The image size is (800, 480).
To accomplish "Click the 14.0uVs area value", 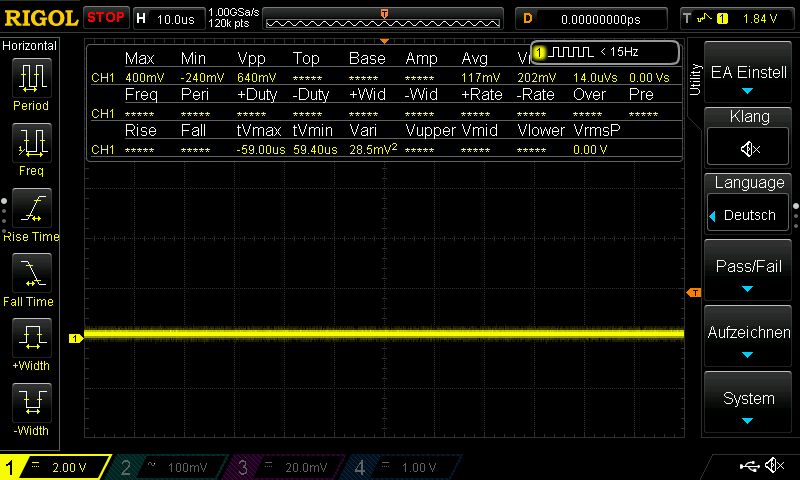I will (x=595, y=78).
